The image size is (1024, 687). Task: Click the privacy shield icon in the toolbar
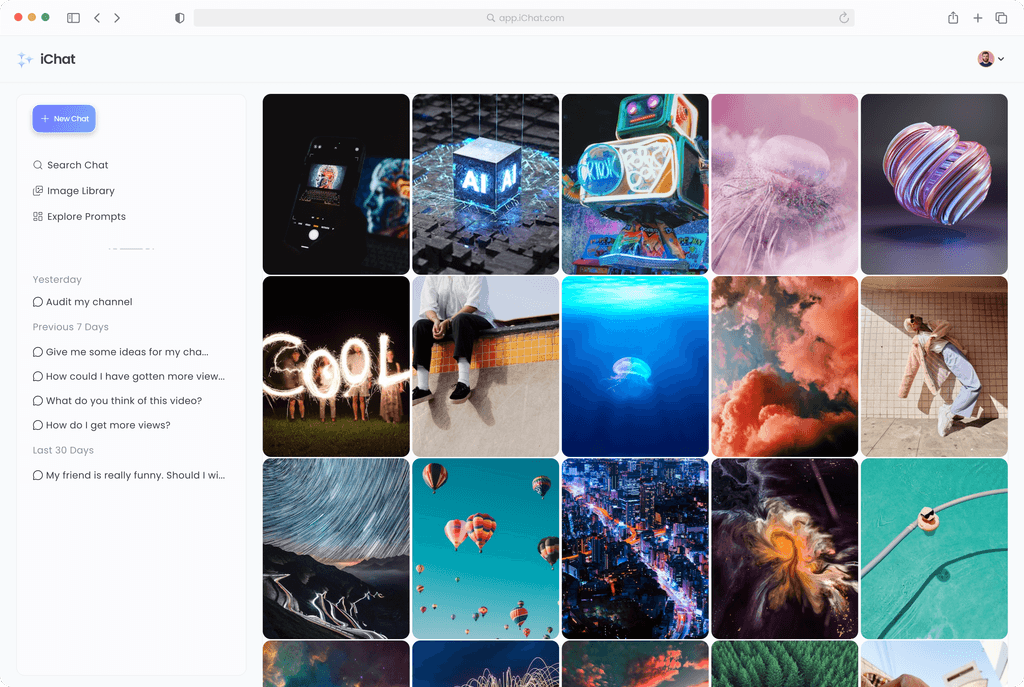coord(180,18)
